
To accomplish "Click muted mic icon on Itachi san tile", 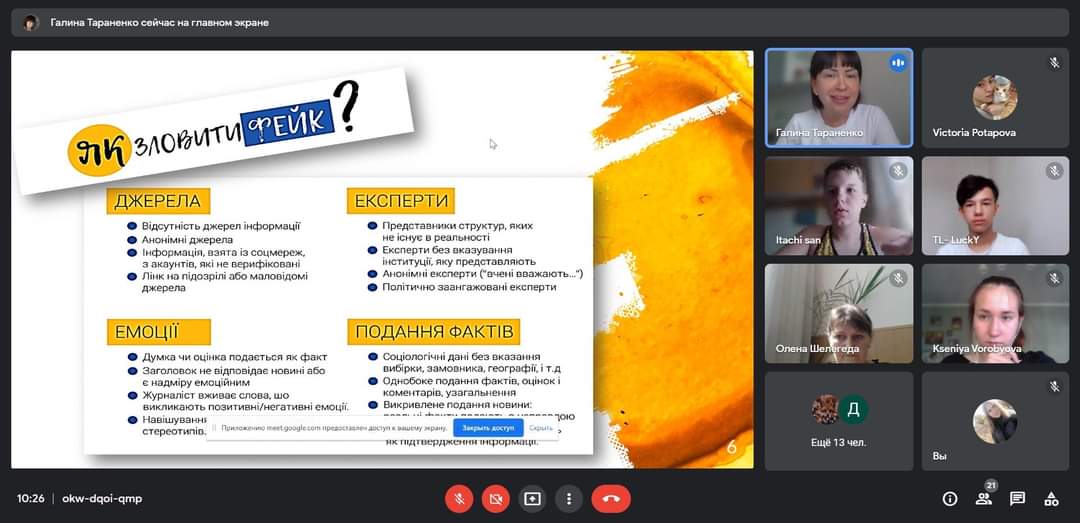I will point(897,171).
